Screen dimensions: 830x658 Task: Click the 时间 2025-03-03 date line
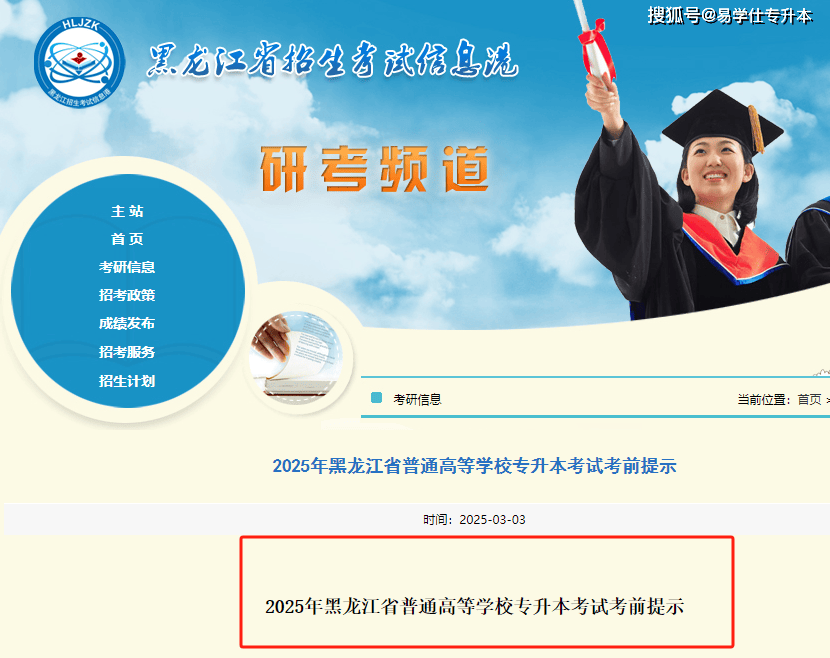[x=474, y=520]
